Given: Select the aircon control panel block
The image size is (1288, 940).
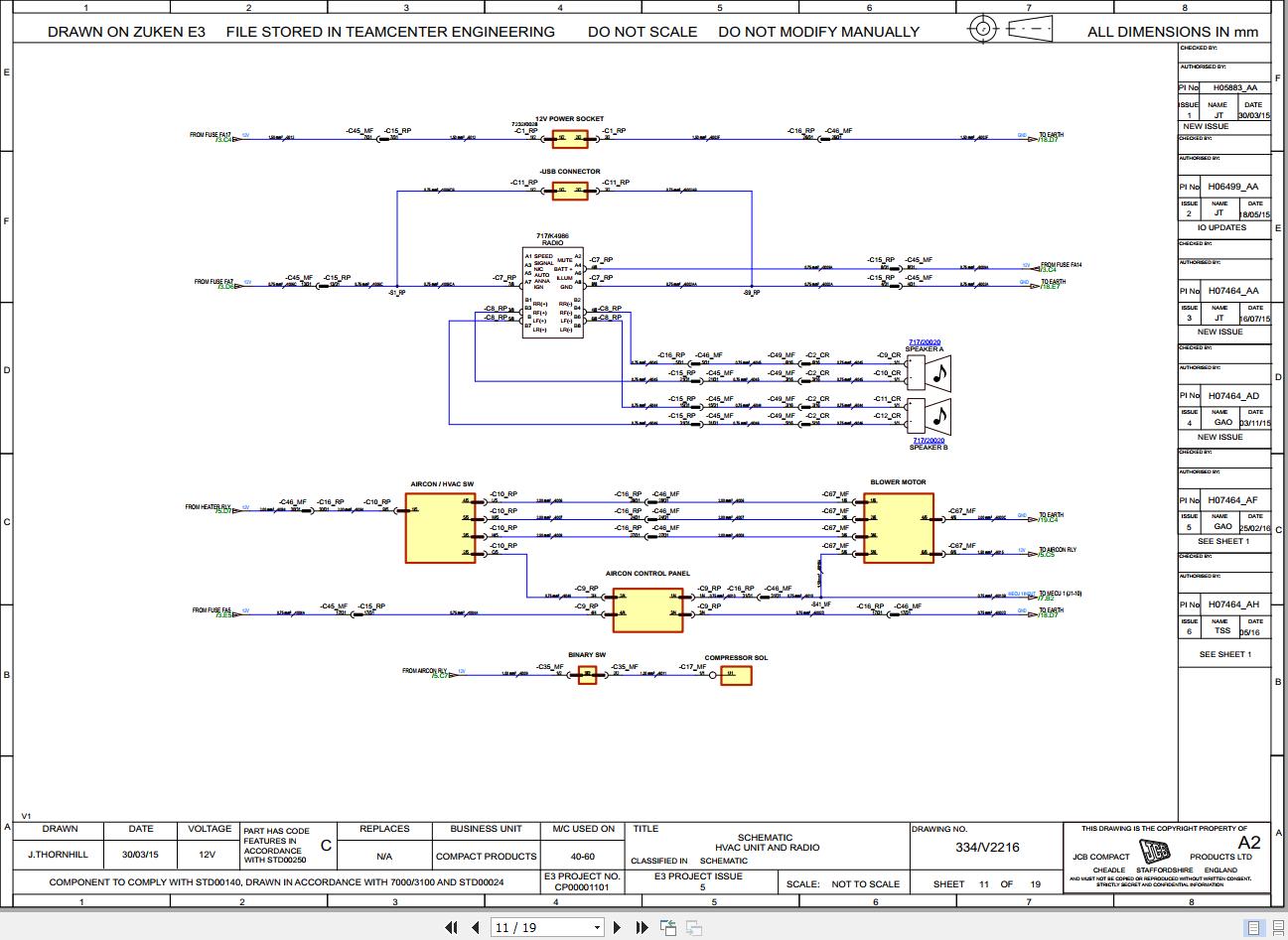Looking at the screenshot, I should tap(647, 610).
